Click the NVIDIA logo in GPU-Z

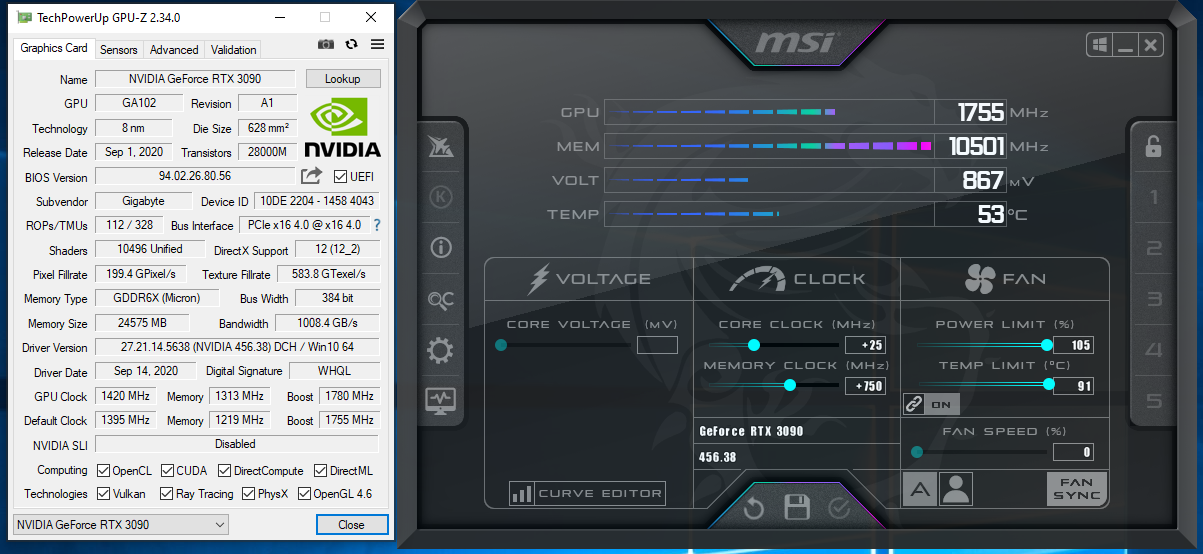[x=343, y=127]
